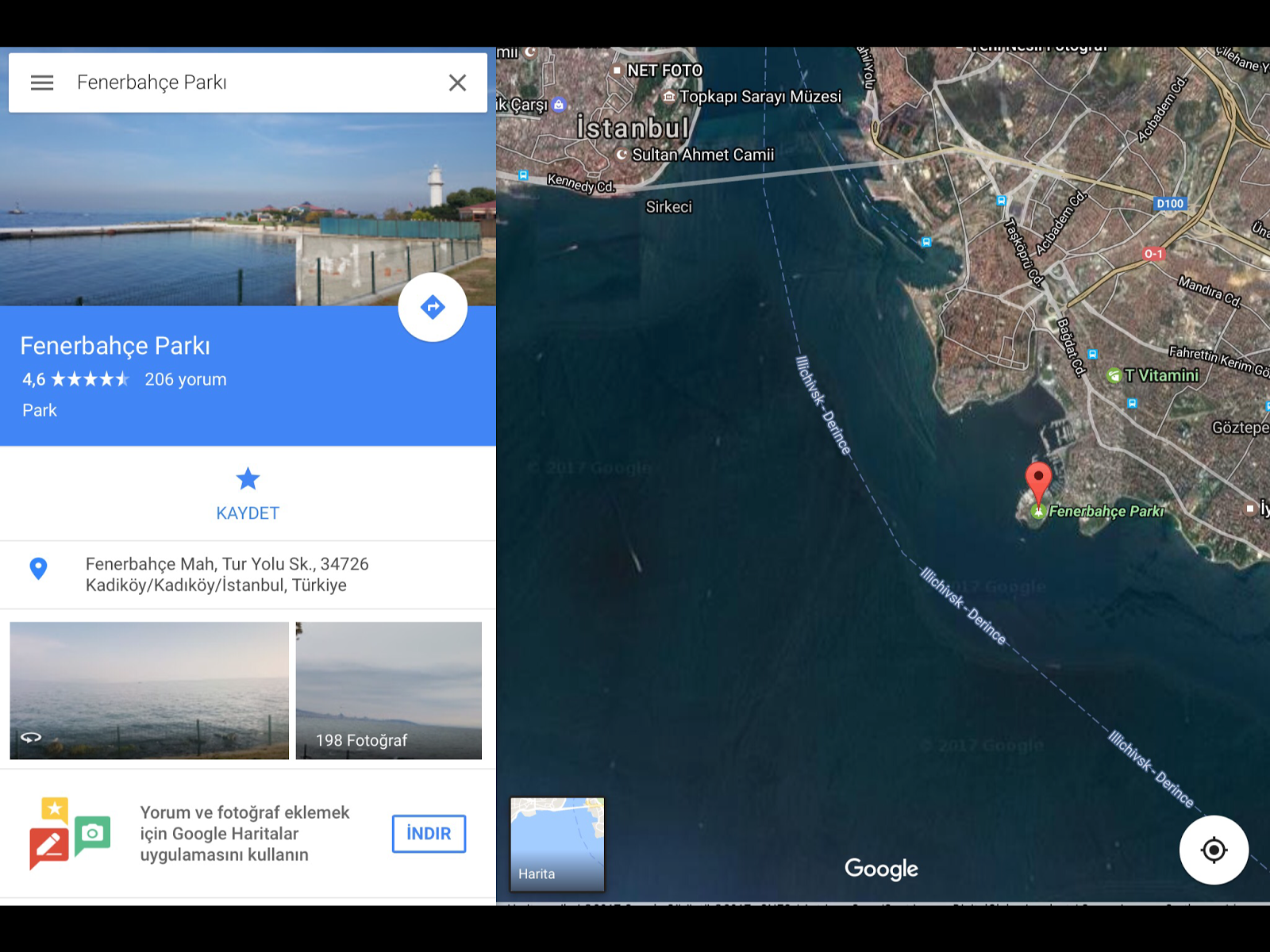Tap the D100 highway shield
The width and height of the screenshot is (1270, 952).
click(x=1170, y=204)
